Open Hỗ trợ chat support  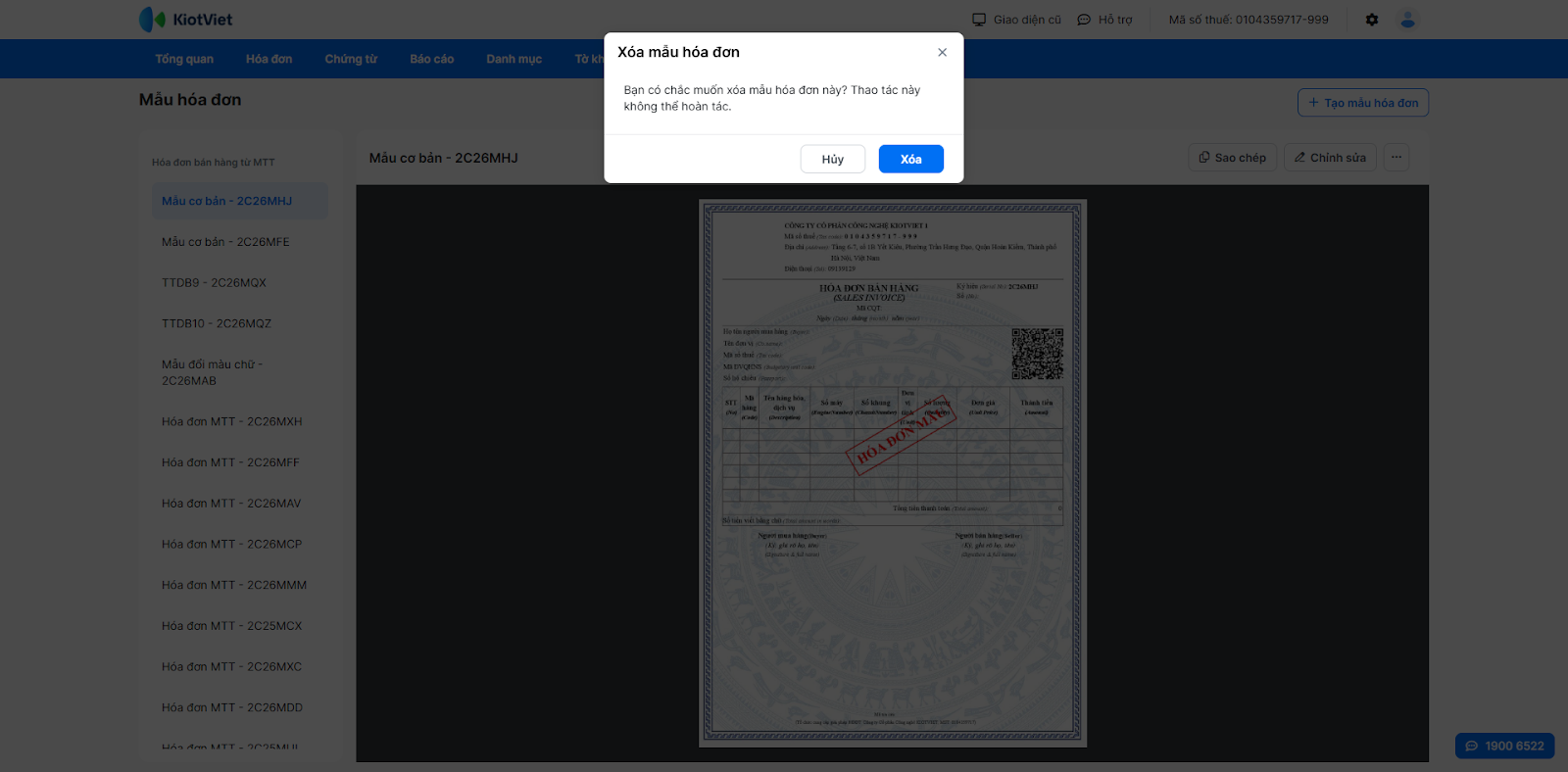(1104, 20)
